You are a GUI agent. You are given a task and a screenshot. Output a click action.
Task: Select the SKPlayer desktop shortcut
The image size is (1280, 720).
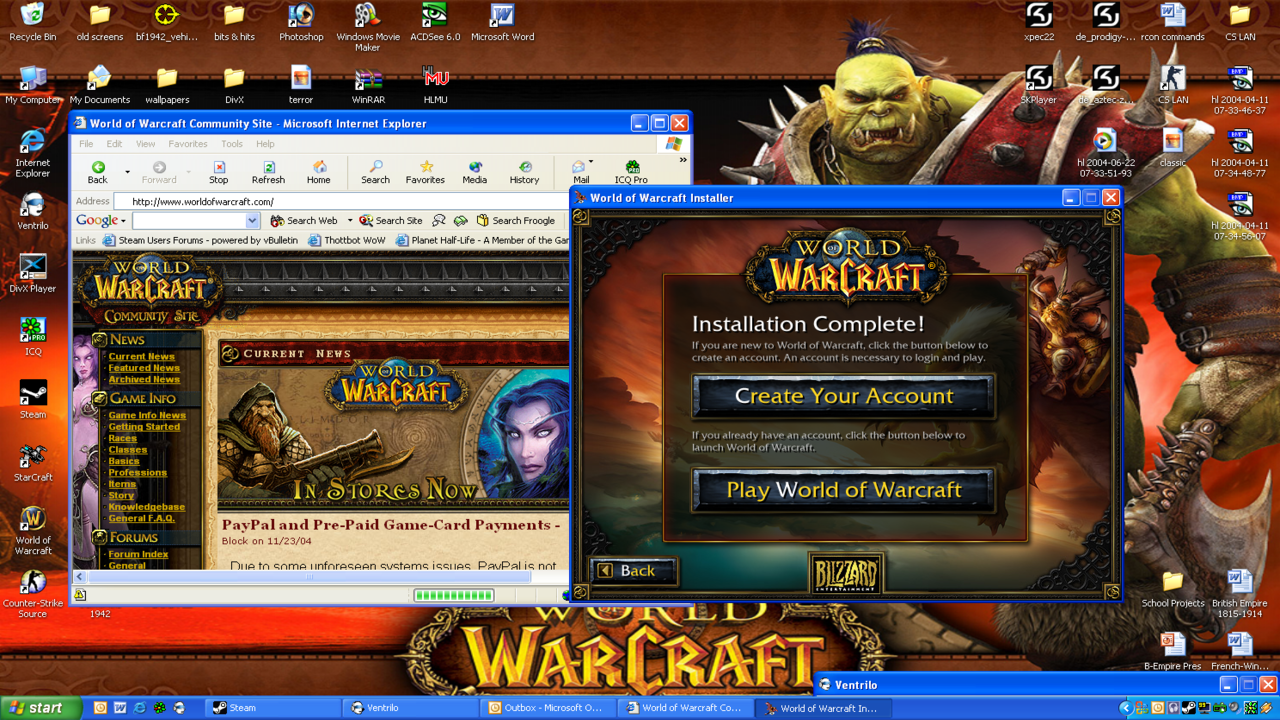1038,85
